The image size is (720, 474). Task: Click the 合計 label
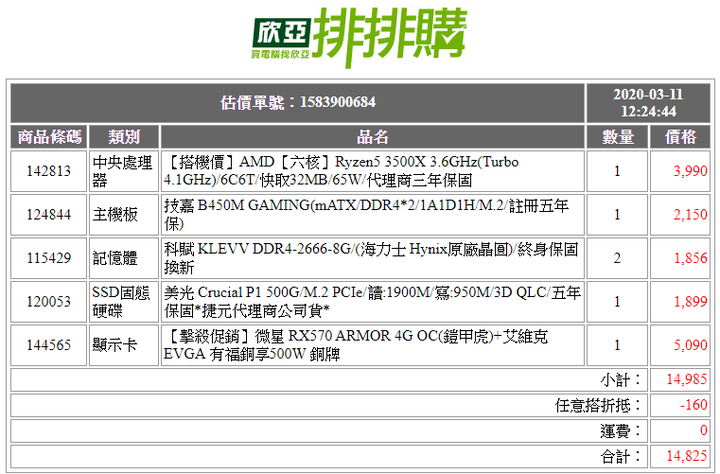pyautogui.click(x=621, y=457)
